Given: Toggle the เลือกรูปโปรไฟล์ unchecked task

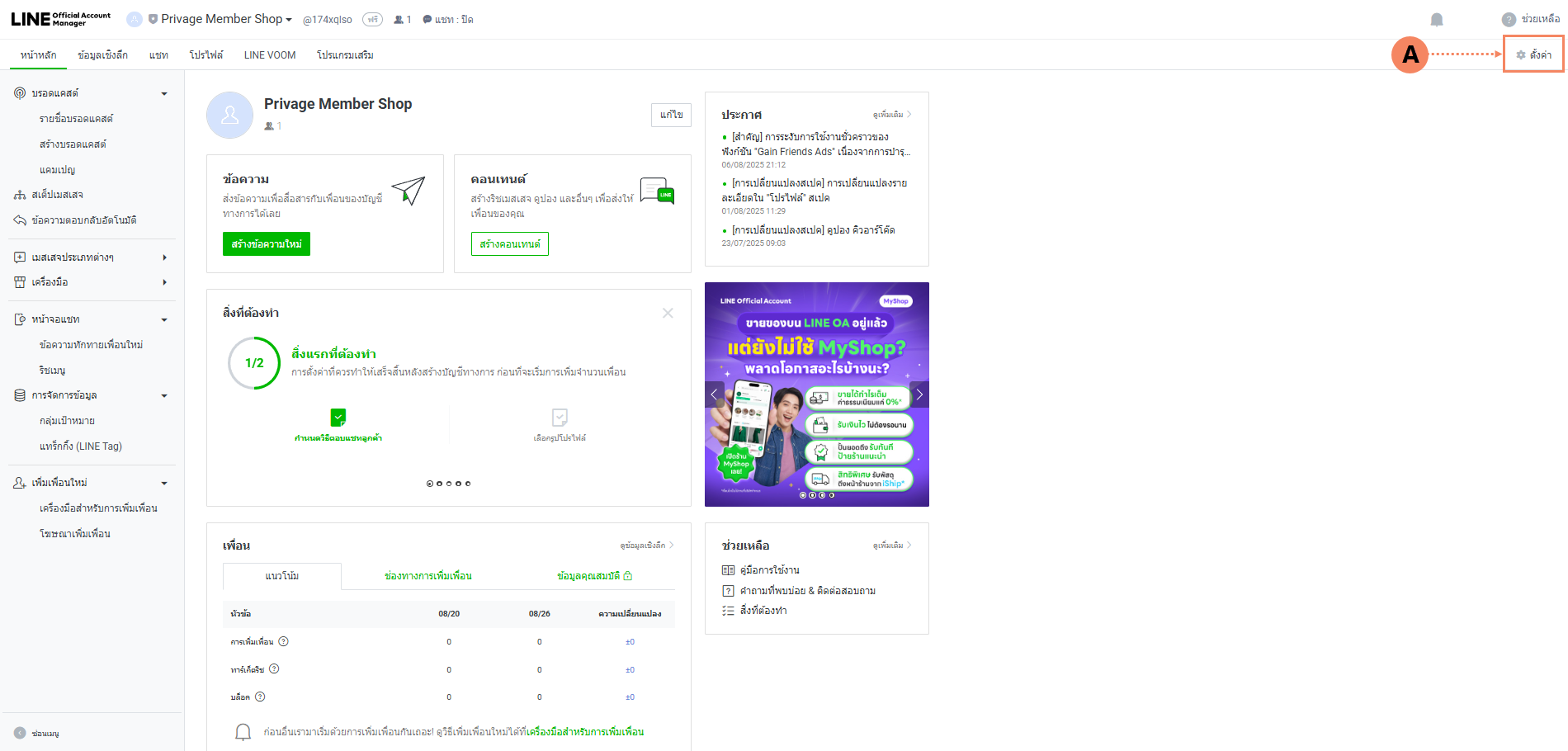Looking at the screenshot, I should coord(560,418).
